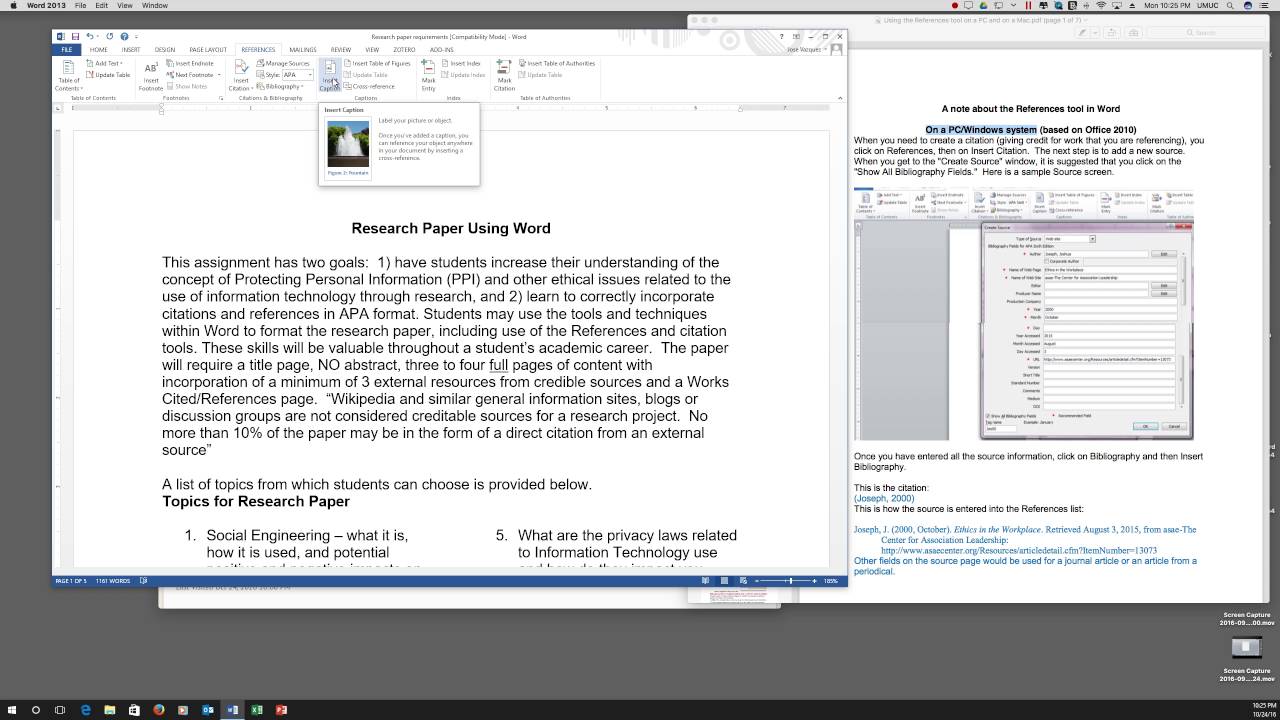Click the (Joseph, 2000) citation link in PDF
This screenshot has height=720, width=1280.
884,498
